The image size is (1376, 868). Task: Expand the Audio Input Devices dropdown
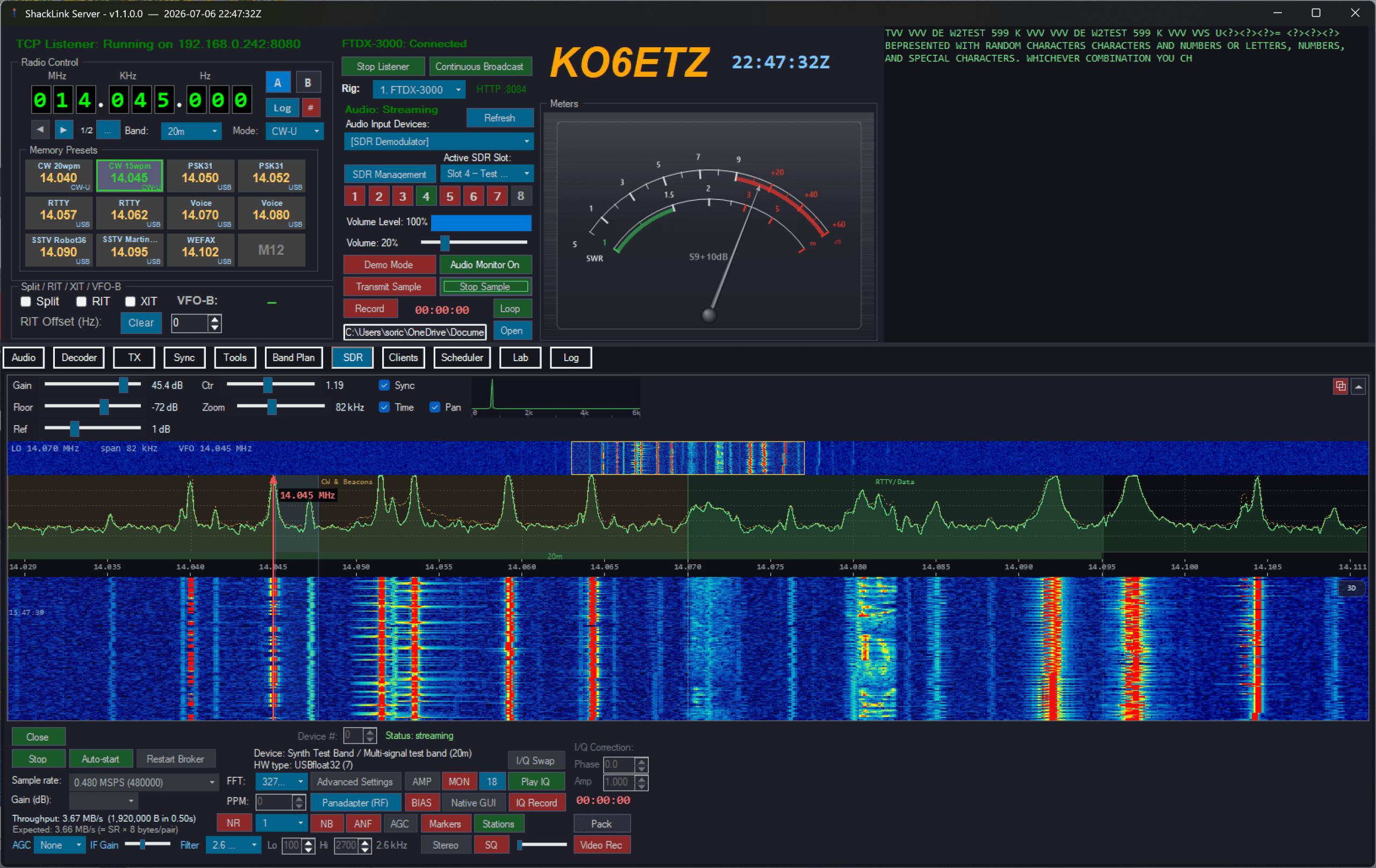click(438, 141)
